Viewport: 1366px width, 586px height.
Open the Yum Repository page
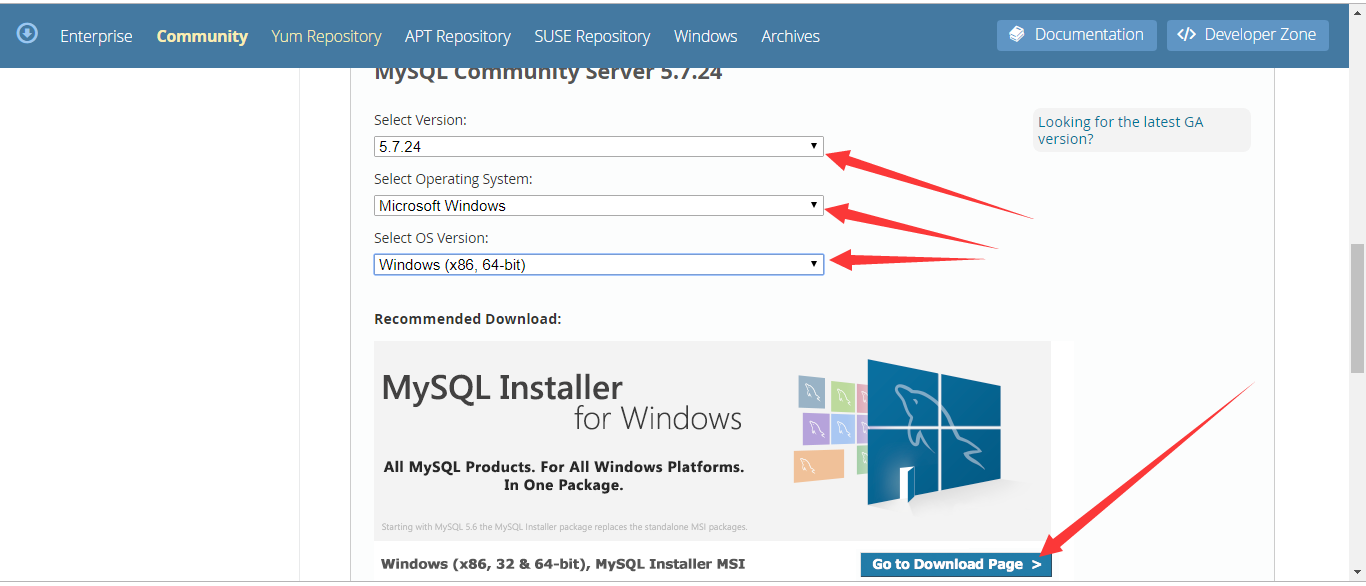click(326, 35)
